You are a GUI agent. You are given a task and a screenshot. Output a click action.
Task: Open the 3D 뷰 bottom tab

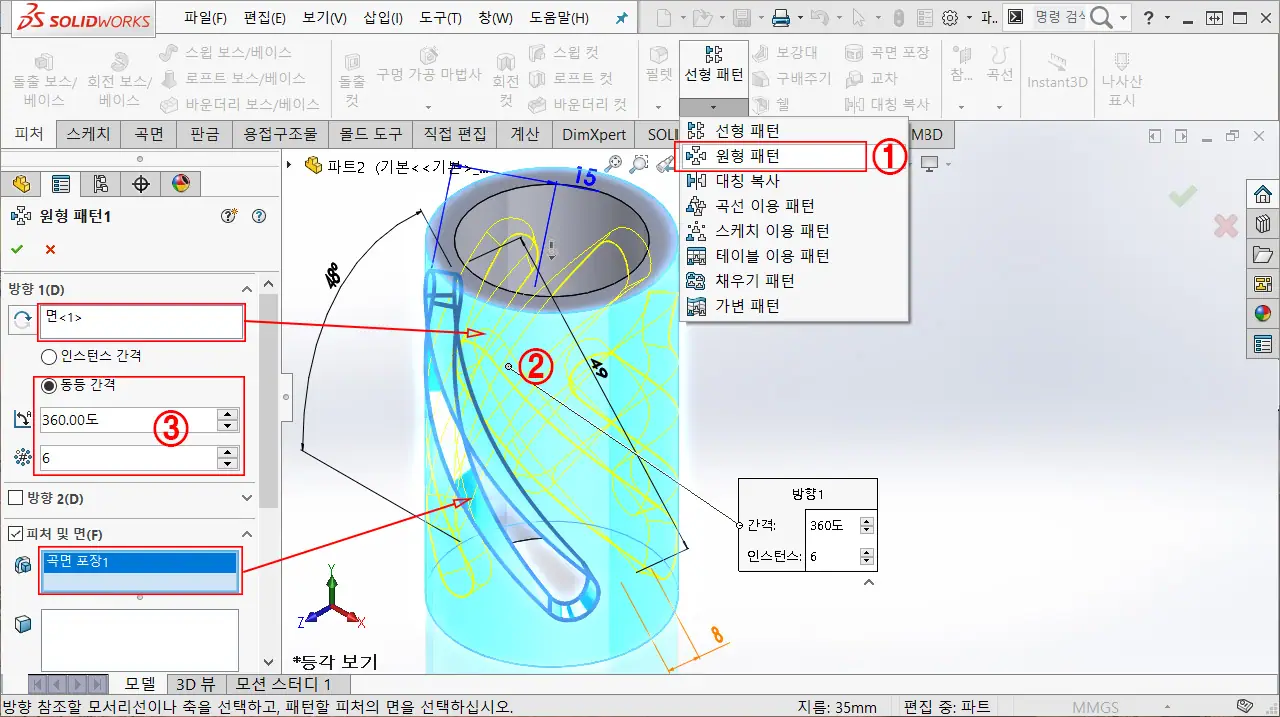[x=196, y=684]
